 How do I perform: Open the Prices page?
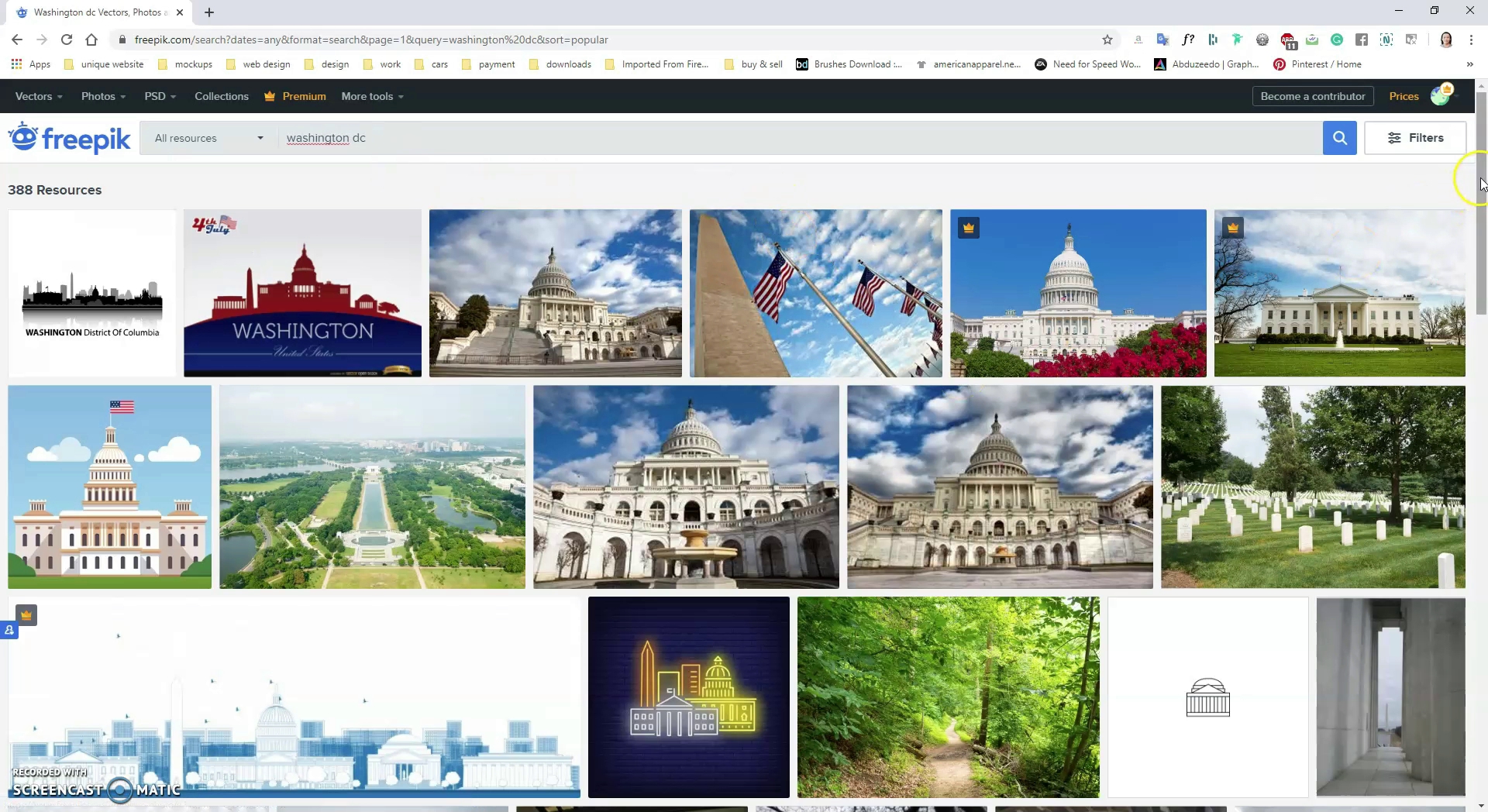[1404, 96]
